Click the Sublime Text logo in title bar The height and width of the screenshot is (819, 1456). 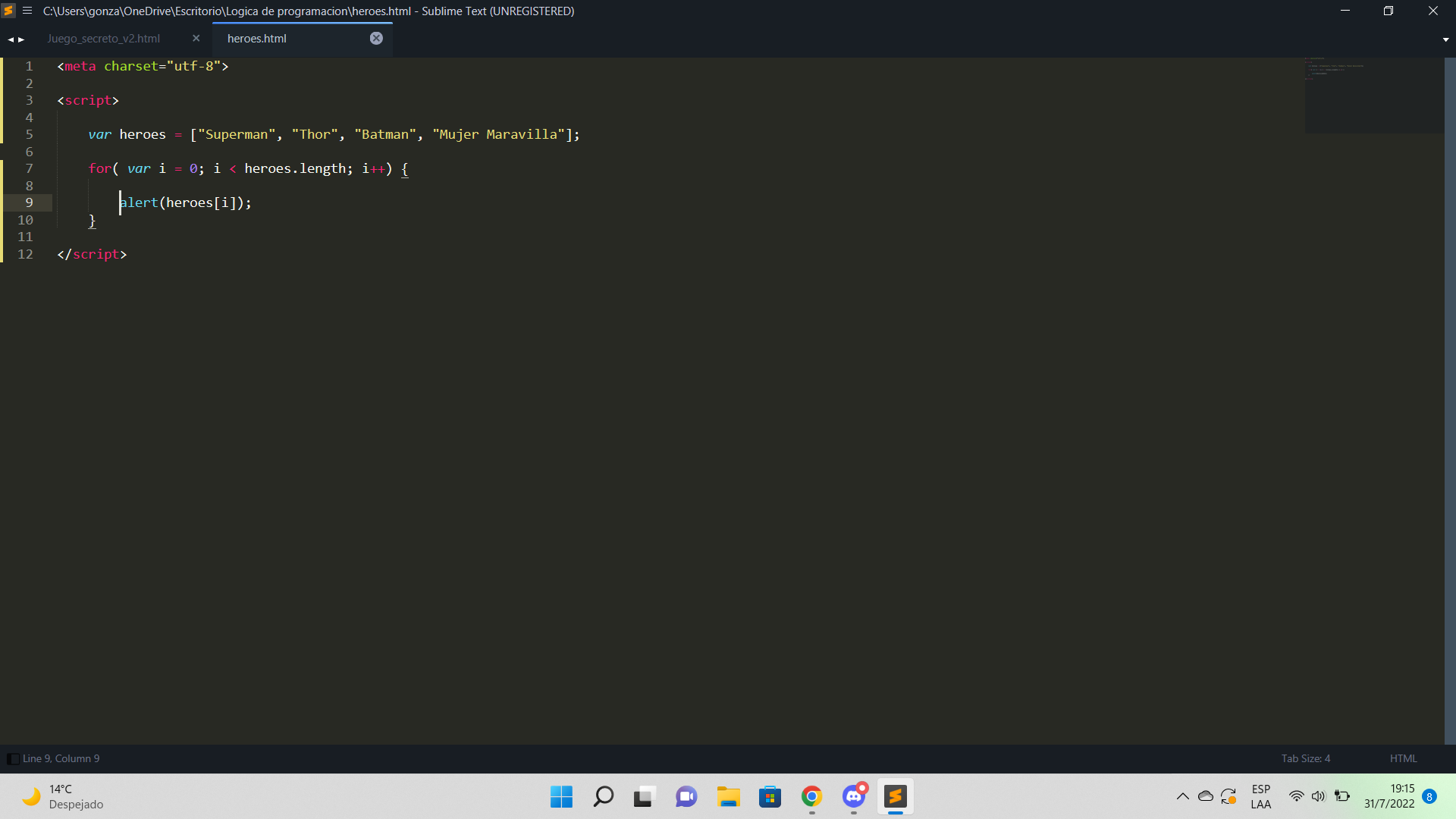click(9, 11)
